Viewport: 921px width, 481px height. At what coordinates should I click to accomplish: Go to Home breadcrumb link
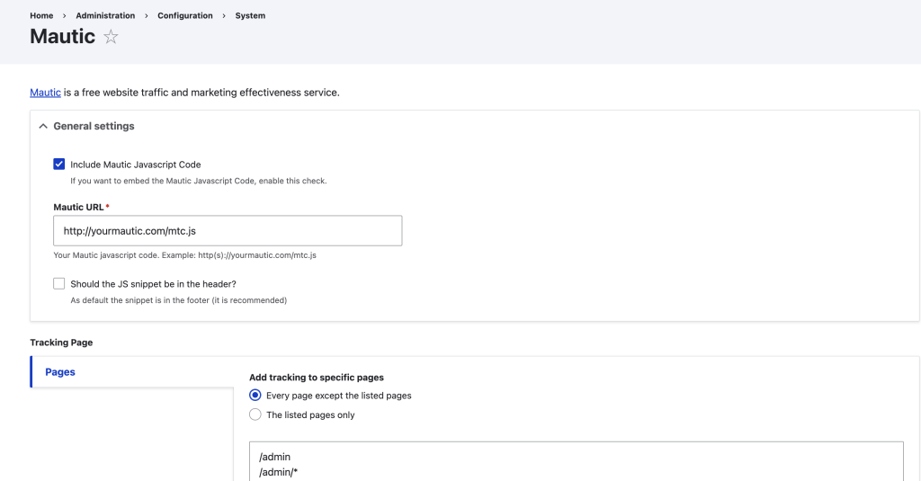[x=42, y=16]
